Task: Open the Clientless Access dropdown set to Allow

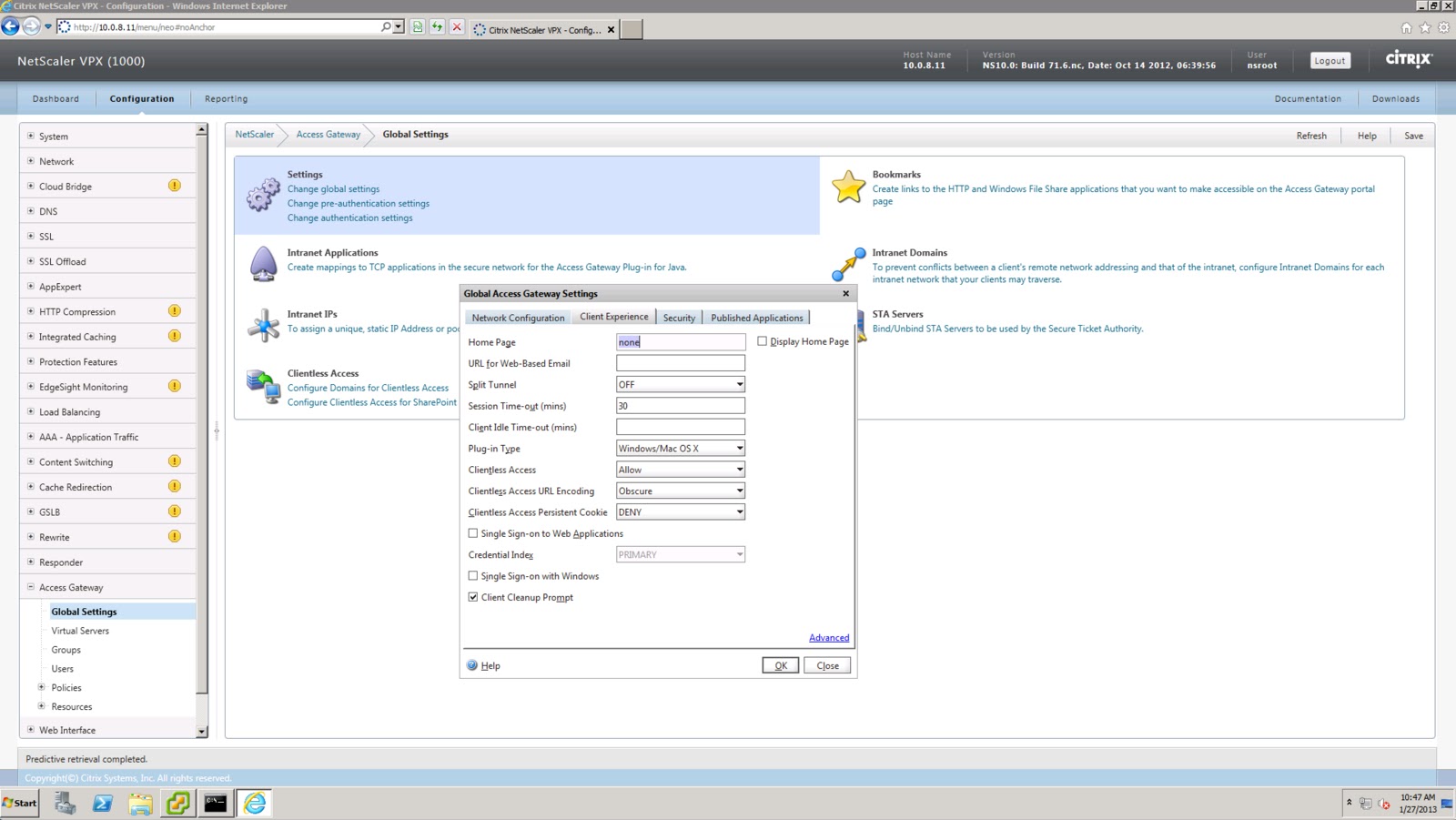Action: (x=681, y=470)
